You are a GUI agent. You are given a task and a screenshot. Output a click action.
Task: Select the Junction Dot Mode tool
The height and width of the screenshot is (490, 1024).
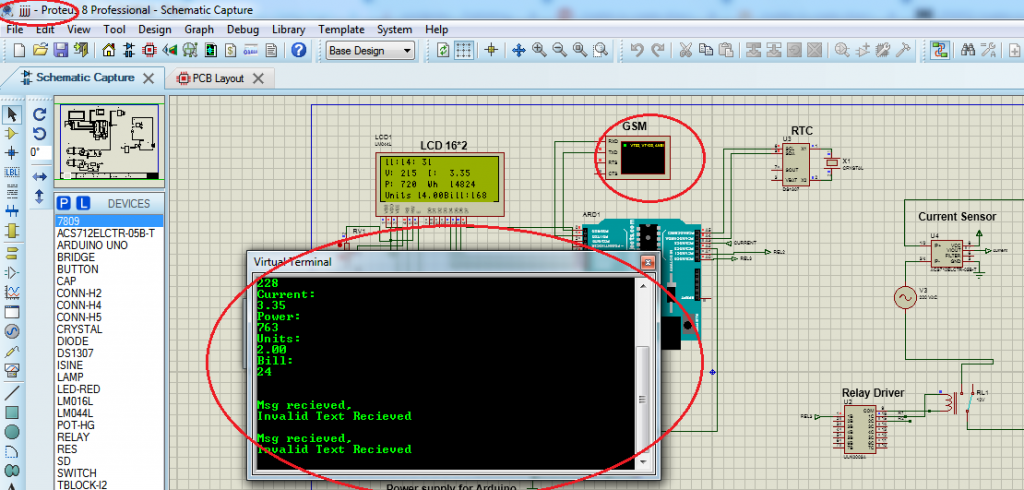click(x=11, y=153)
